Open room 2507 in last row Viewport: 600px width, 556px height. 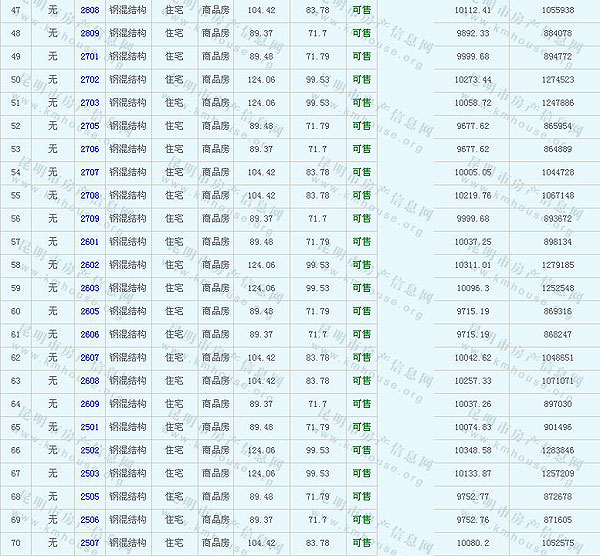pos(89,543)
